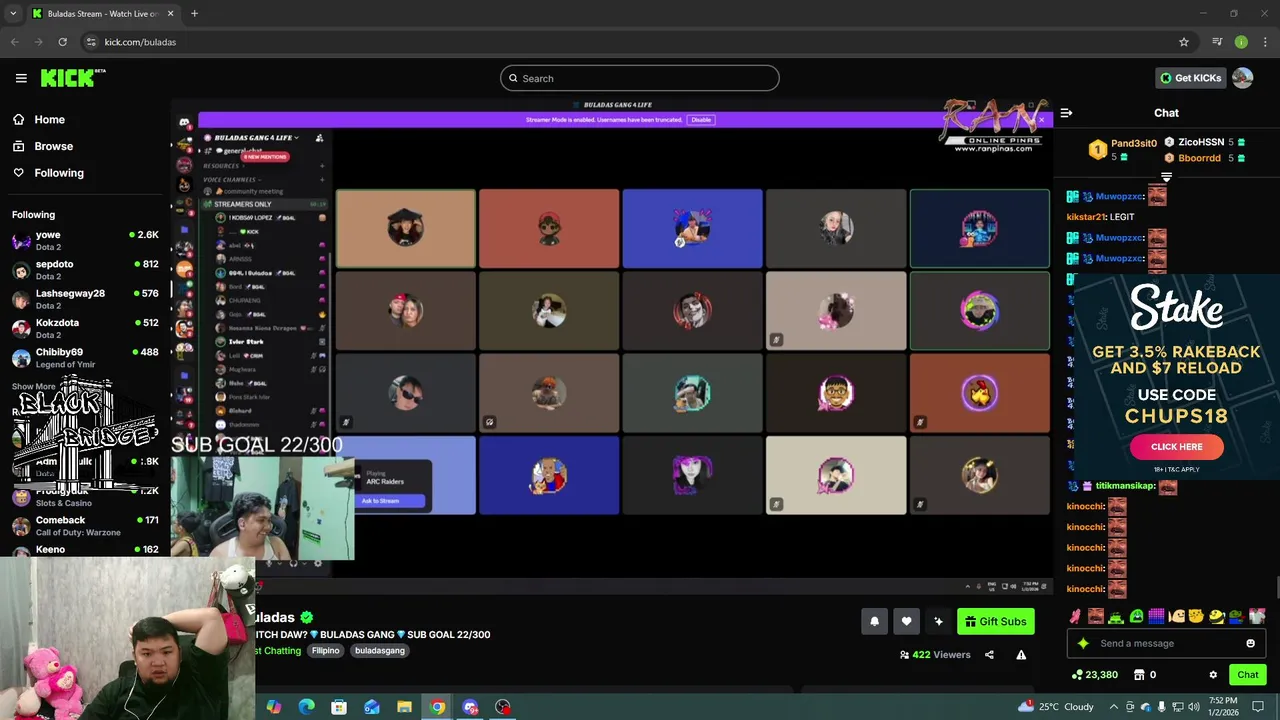The width and height of the screenshot is (1280, 720).
Task: Open Discord from taskbar
Action: (x=470, y=707)
